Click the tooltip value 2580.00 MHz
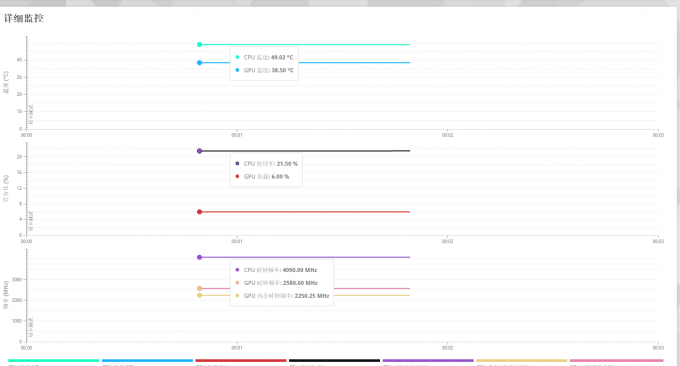Screen dimensions: 680x366 300,283
